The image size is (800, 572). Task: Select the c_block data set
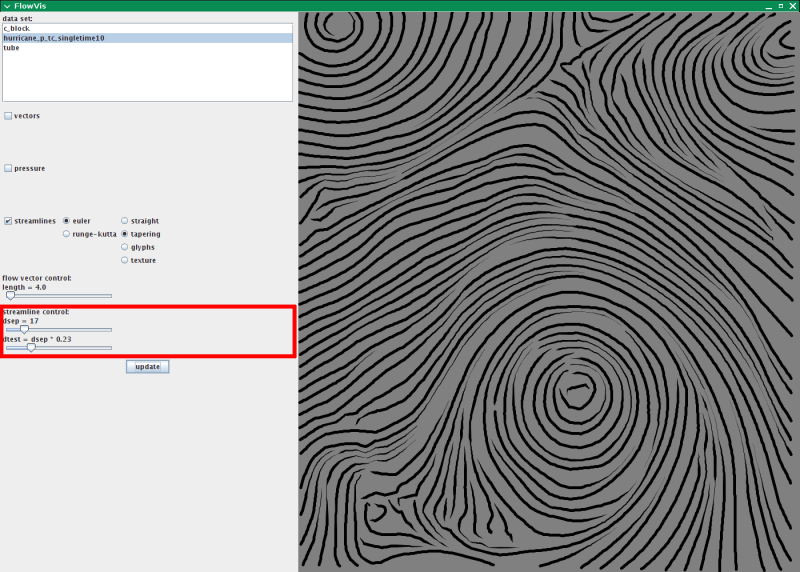coord(17,28)
